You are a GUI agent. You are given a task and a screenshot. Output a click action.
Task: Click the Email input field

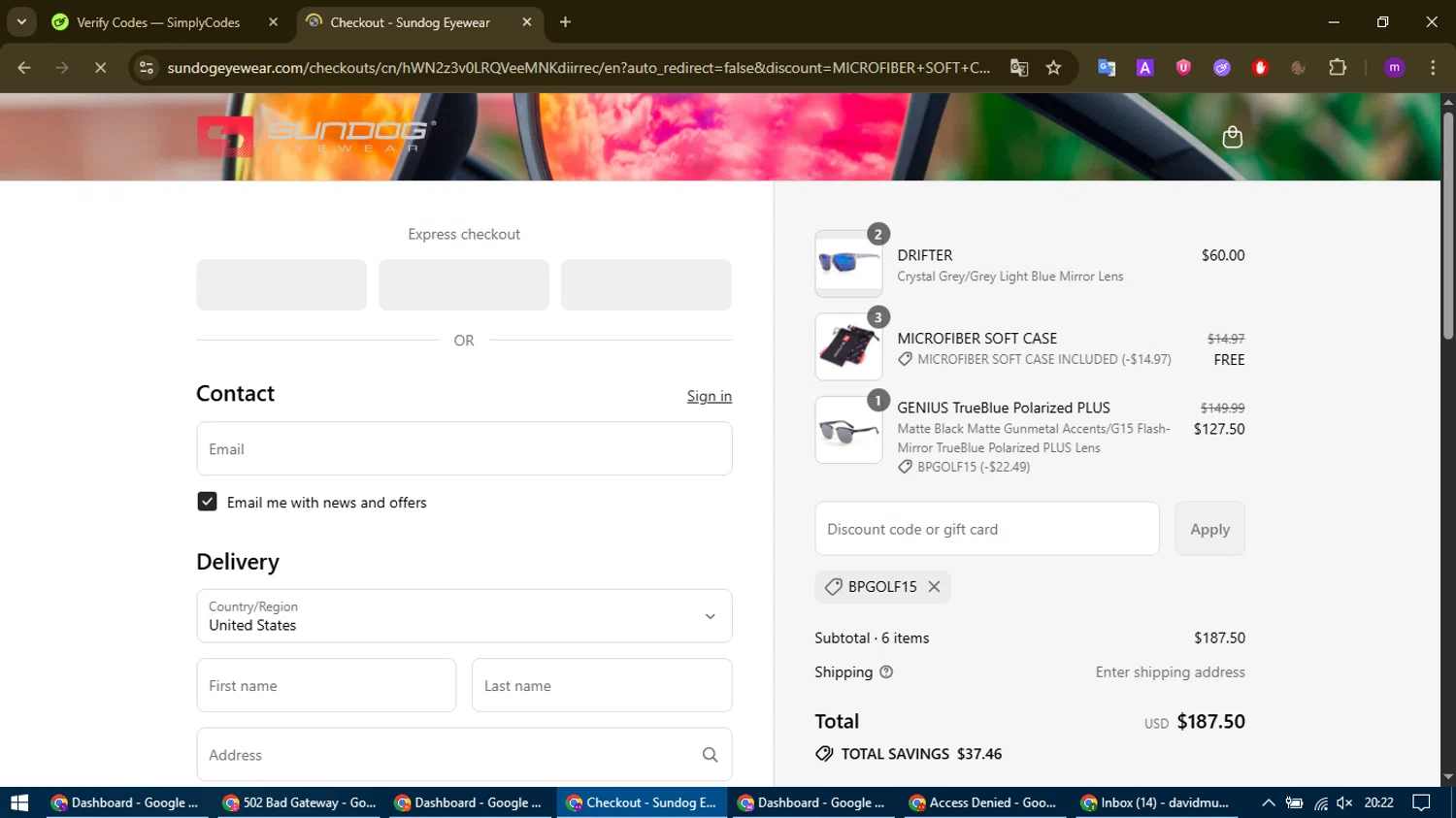point(464,449)
